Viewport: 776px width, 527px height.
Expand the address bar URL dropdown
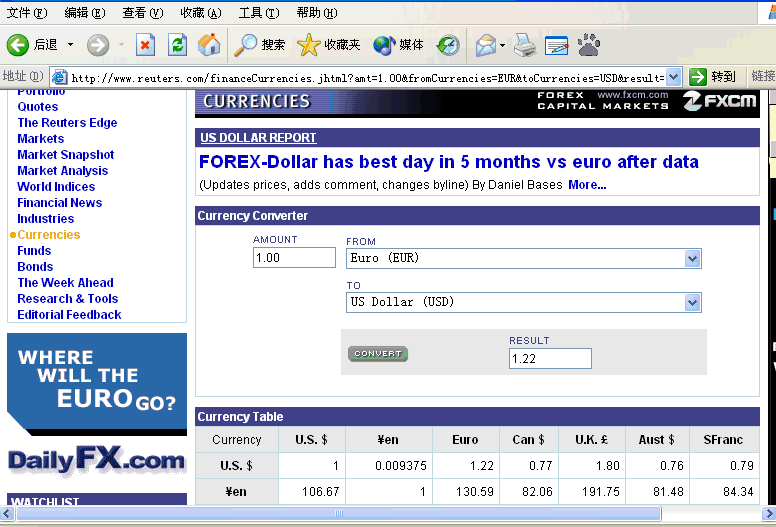tap(673, 77)
